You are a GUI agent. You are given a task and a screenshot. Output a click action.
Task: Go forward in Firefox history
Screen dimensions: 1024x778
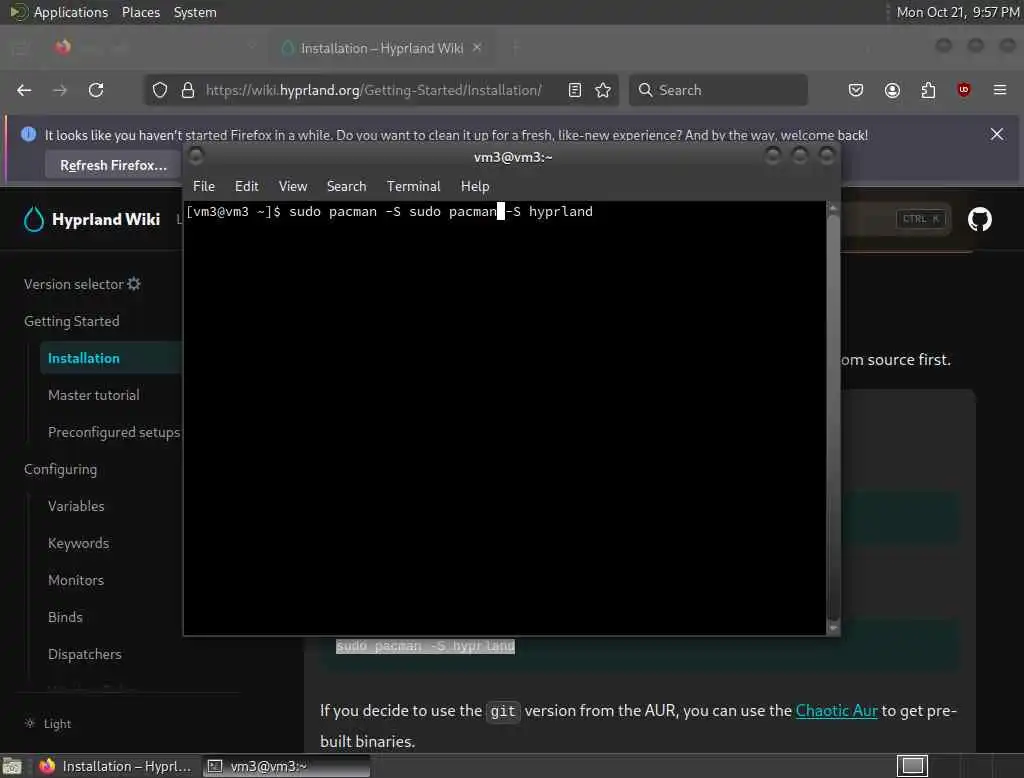coord(60,90)
